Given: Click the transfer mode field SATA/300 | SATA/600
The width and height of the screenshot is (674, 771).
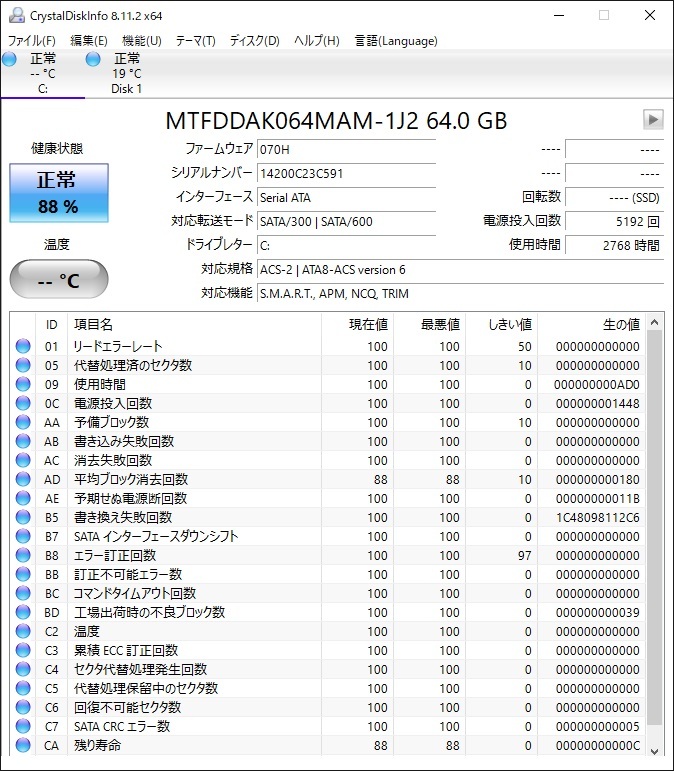Looking at the screenshot, I should [347, 222].
